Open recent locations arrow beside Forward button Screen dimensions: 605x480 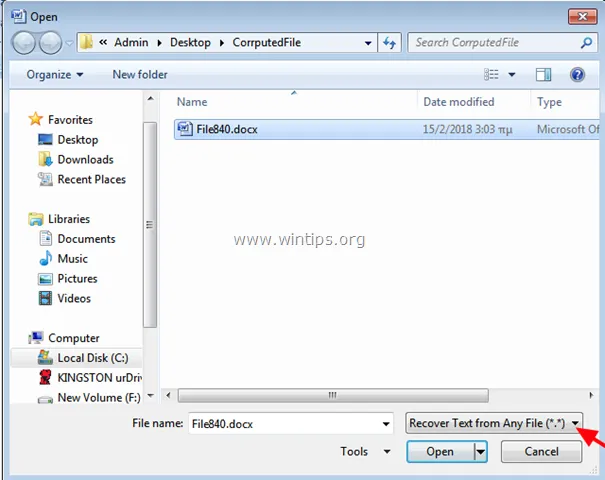click(69, 43)
